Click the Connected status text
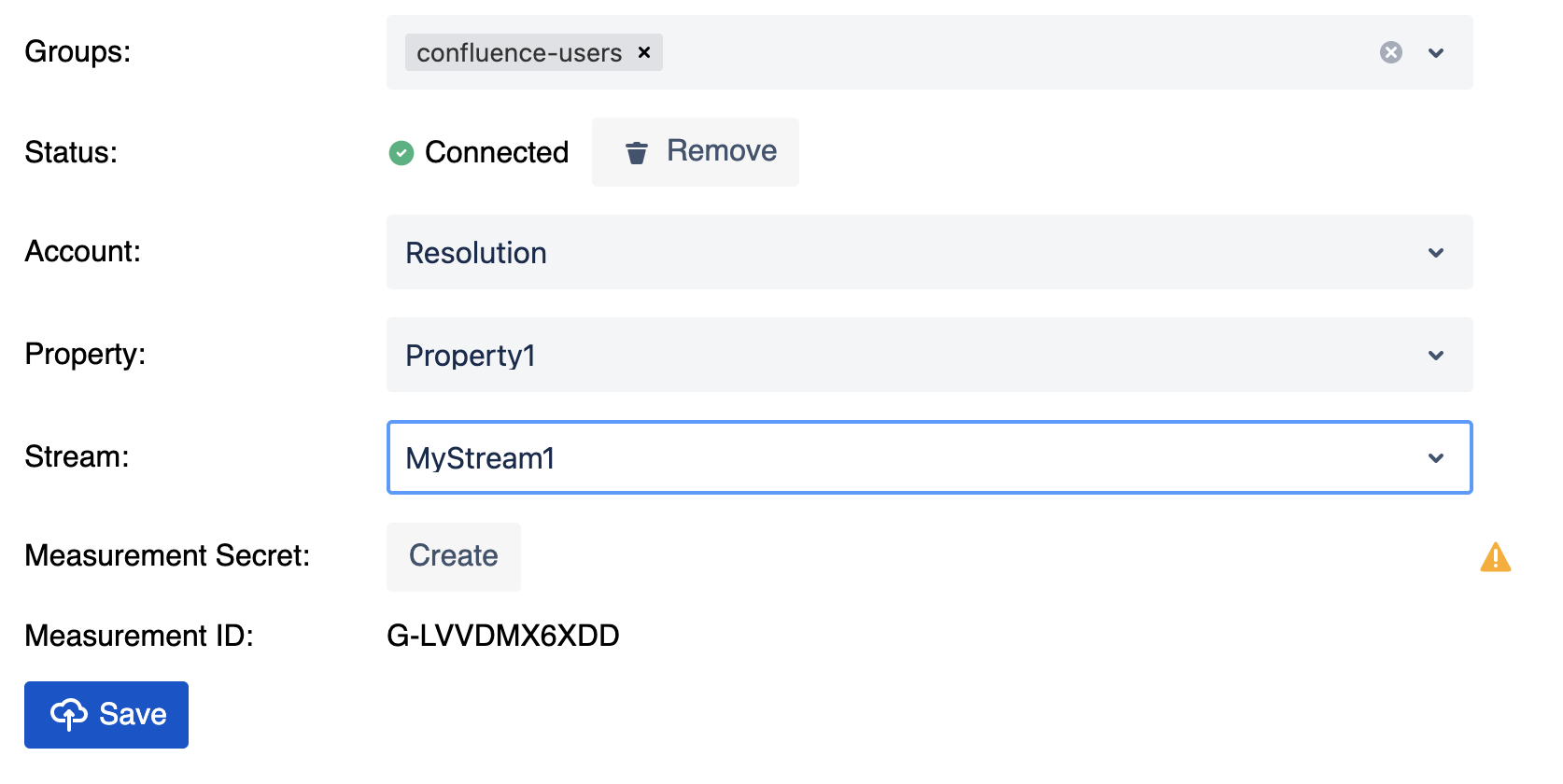This screenshot has width=1563, height=784. point(497,152)
